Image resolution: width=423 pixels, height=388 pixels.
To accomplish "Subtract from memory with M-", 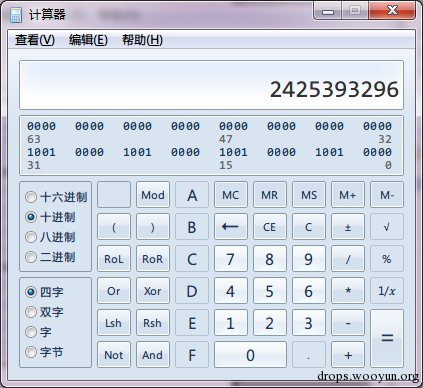I will point(387,195).
